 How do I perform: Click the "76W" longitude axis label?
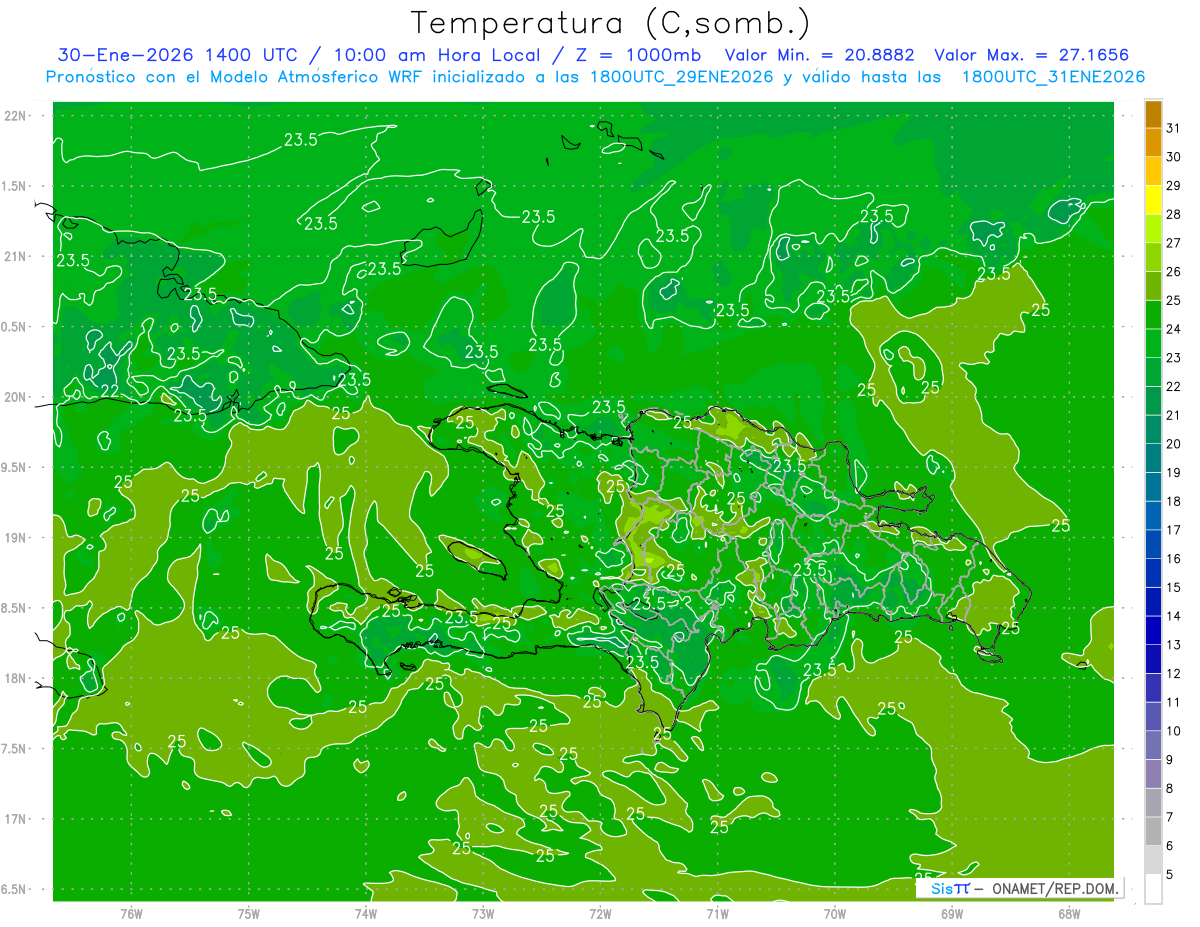[131, 914]
